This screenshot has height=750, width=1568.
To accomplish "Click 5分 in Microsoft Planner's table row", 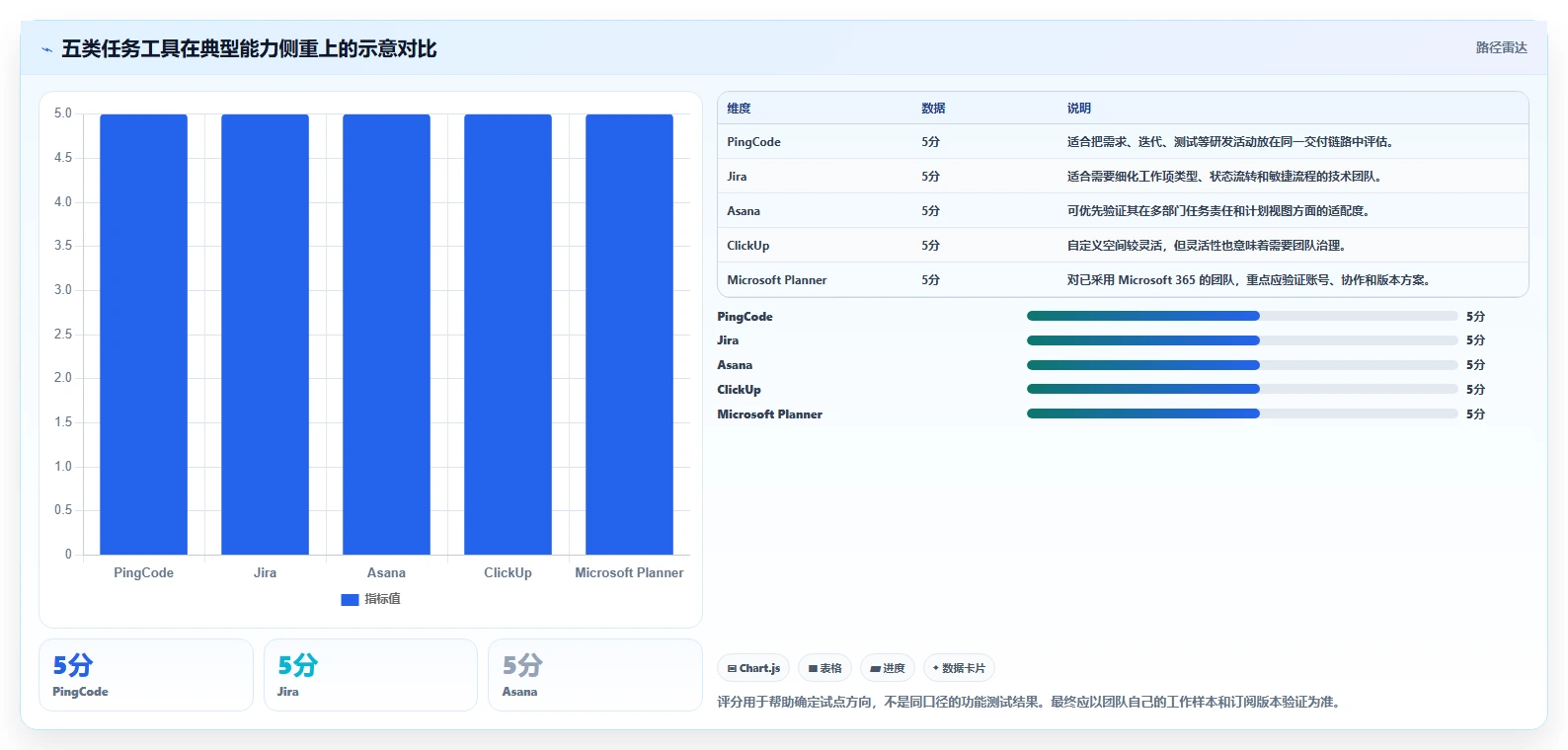I will coord(930,280).
